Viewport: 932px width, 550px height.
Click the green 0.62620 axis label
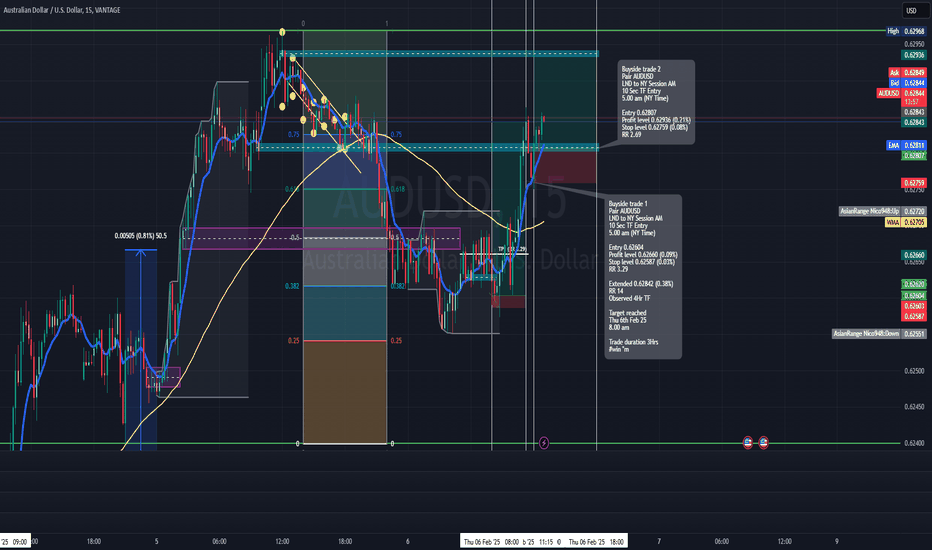point(914,284)
